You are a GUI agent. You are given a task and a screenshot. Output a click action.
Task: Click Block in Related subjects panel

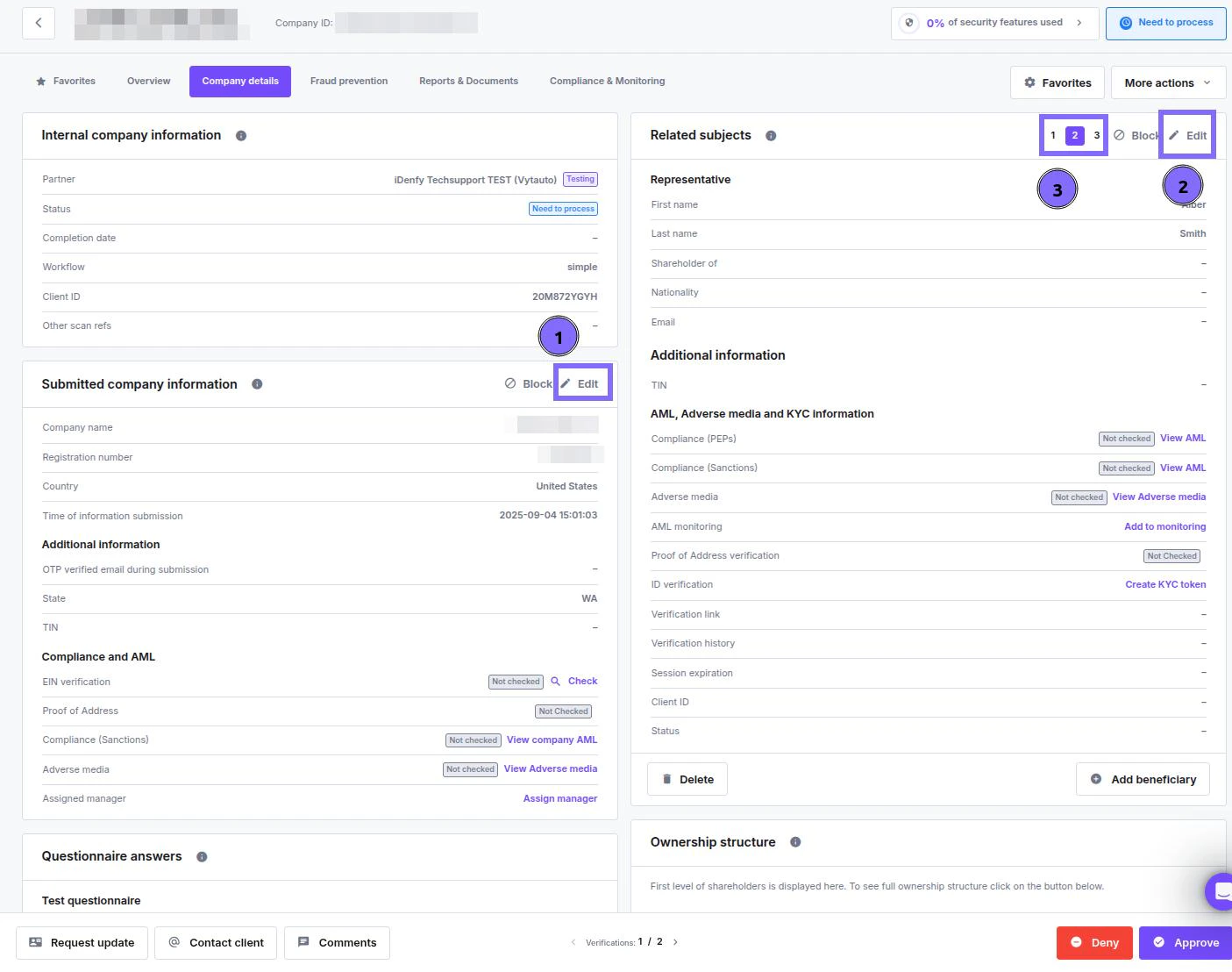click(1136, 136)
